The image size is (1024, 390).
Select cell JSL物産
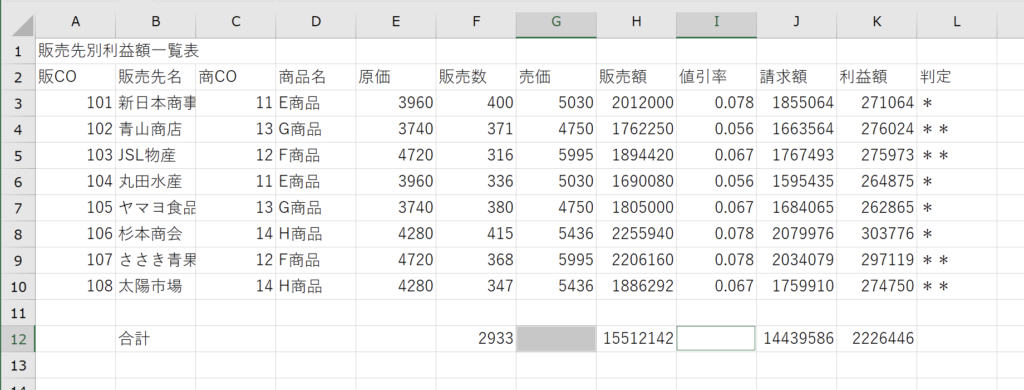pos(155,155)
